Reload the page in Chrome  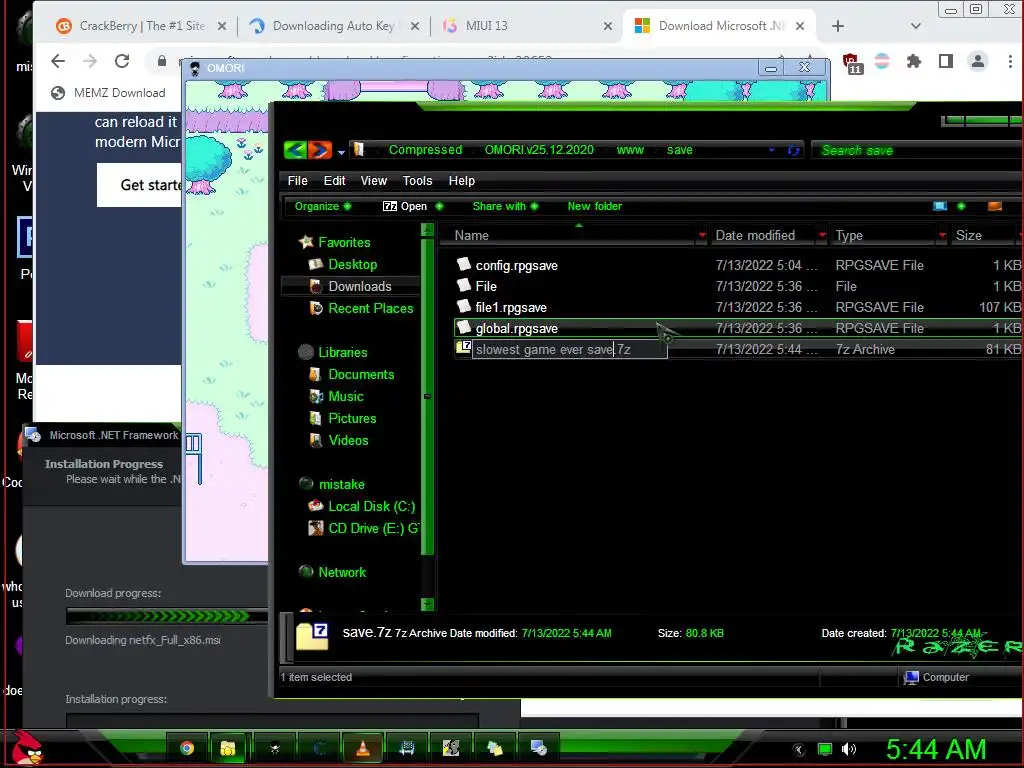pyautogui.click(x=122, y=61)
